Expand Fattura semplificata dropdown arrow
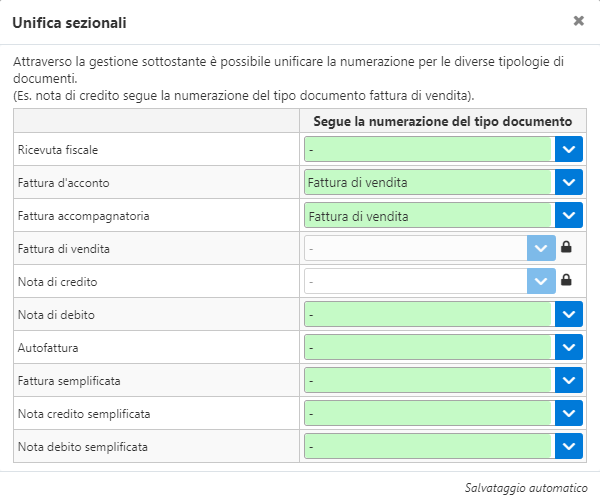The height and width of the screenshot is (502, 600). point(569,380)
